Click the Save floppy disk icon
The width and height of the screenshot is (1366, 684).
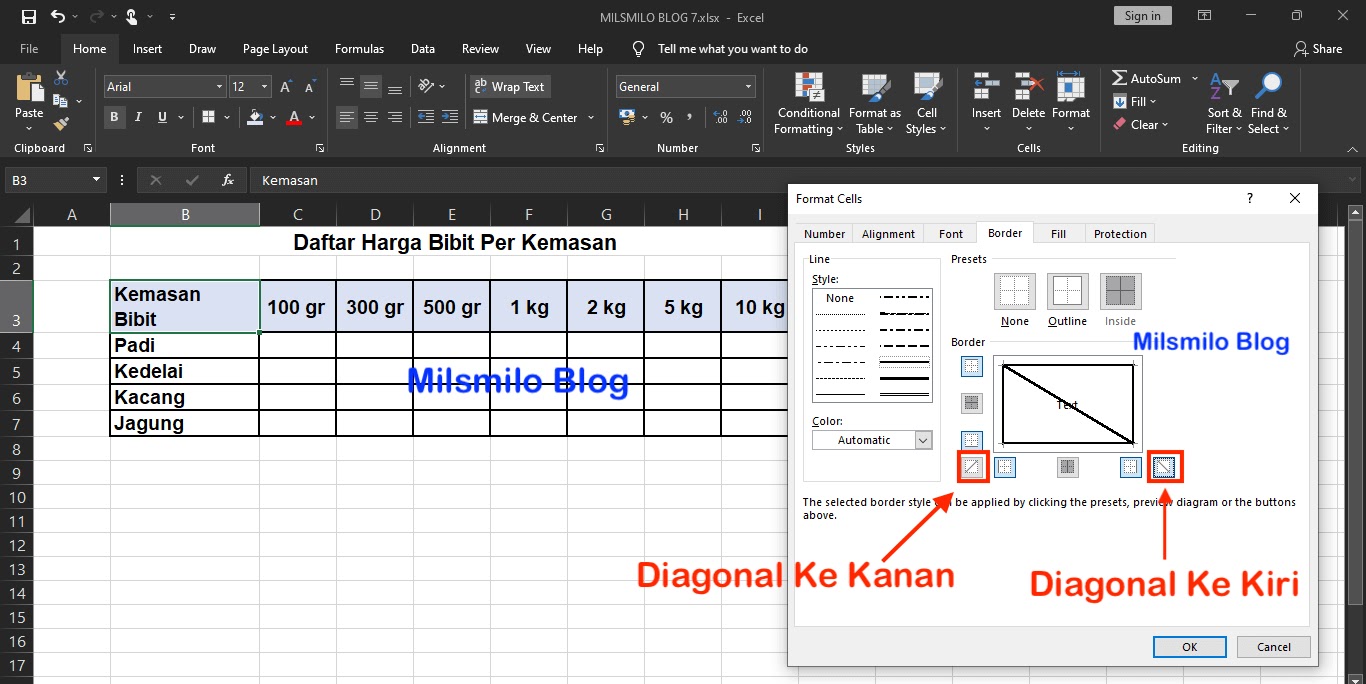[x=28, y=16]
